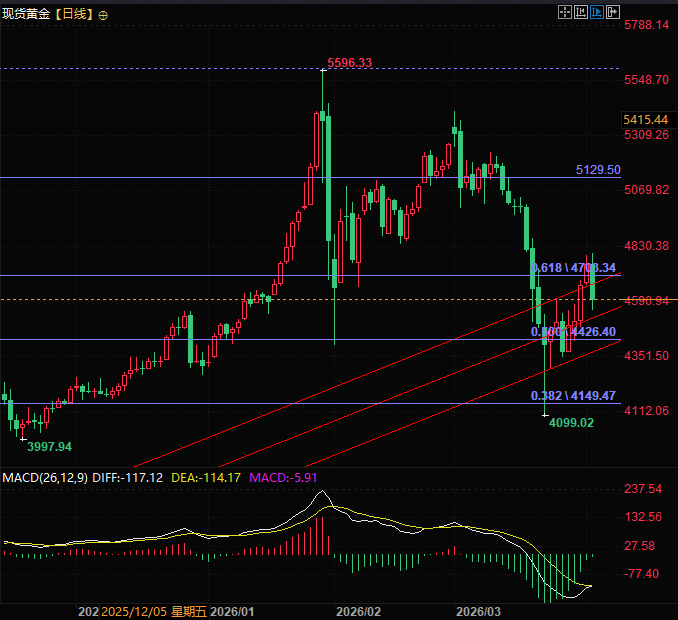678x620 pixels.
Task: Click the 4351.50 price axis value
Action: click(x=646, y=355)
